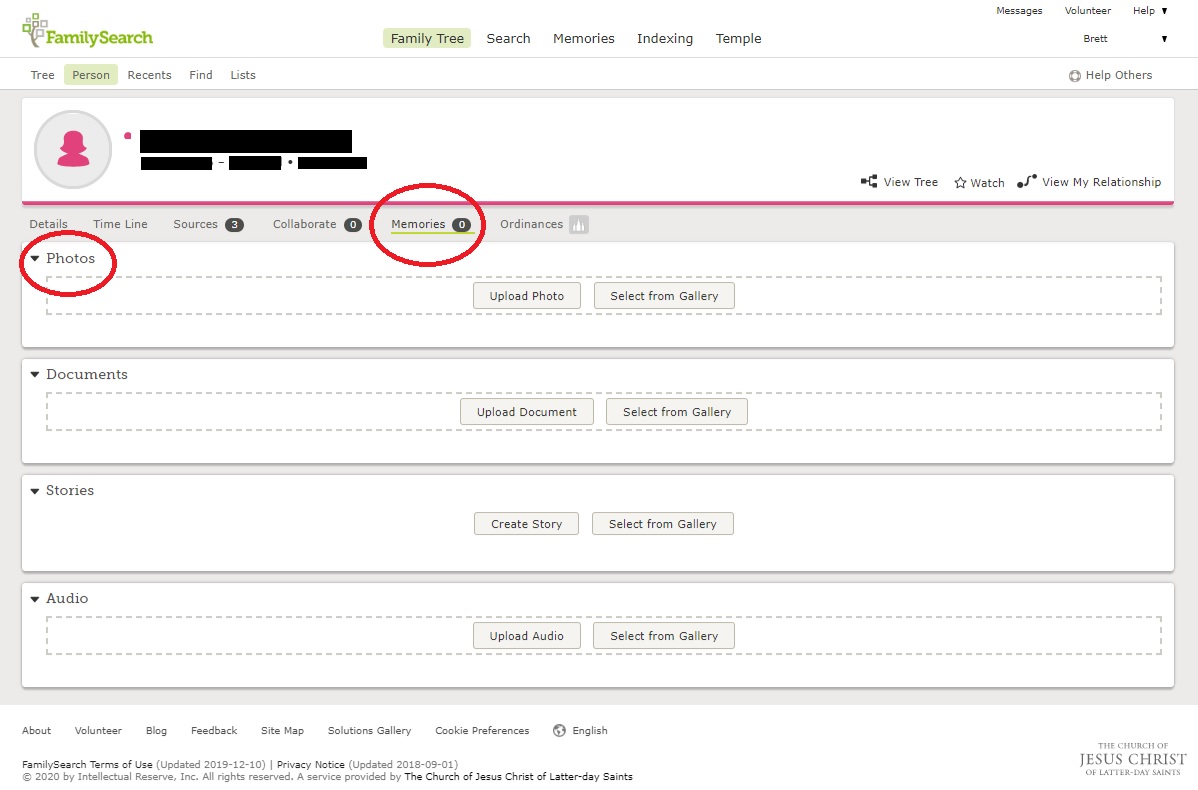Collapse the Photos section

click(34, 258)
